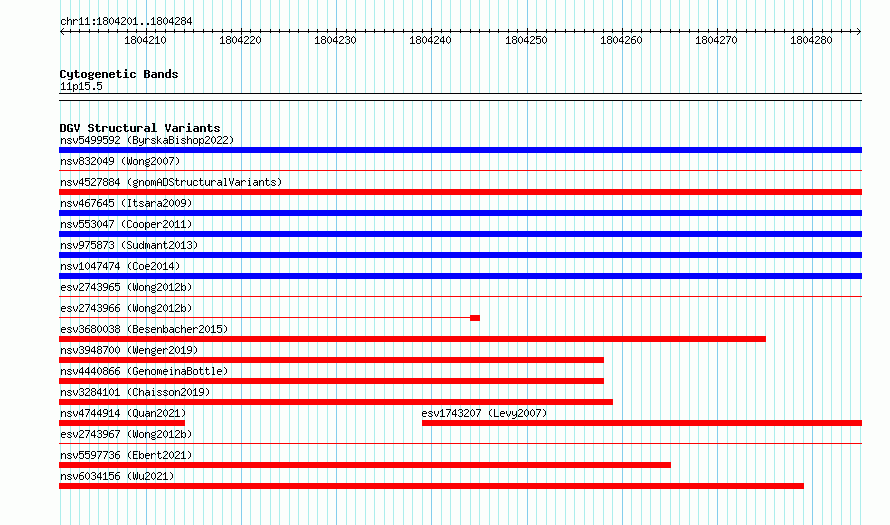This screenshot has width=890, height=525.
Task: Click the blue bar under nsv553047 (Cooper2011)
Action: click(x=460, y=234)
